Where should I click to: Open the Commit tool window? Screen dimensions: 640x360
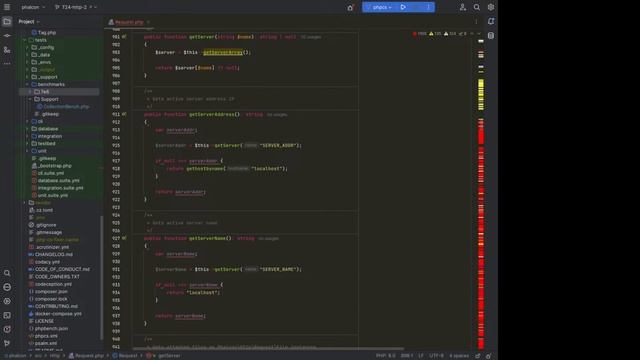pos(7,36)
